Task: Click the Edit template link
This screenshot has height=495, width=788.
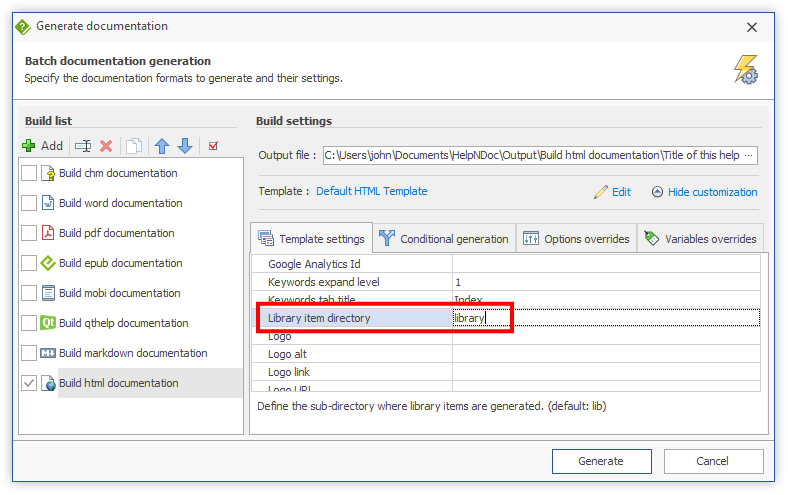Action: point(621,192)
